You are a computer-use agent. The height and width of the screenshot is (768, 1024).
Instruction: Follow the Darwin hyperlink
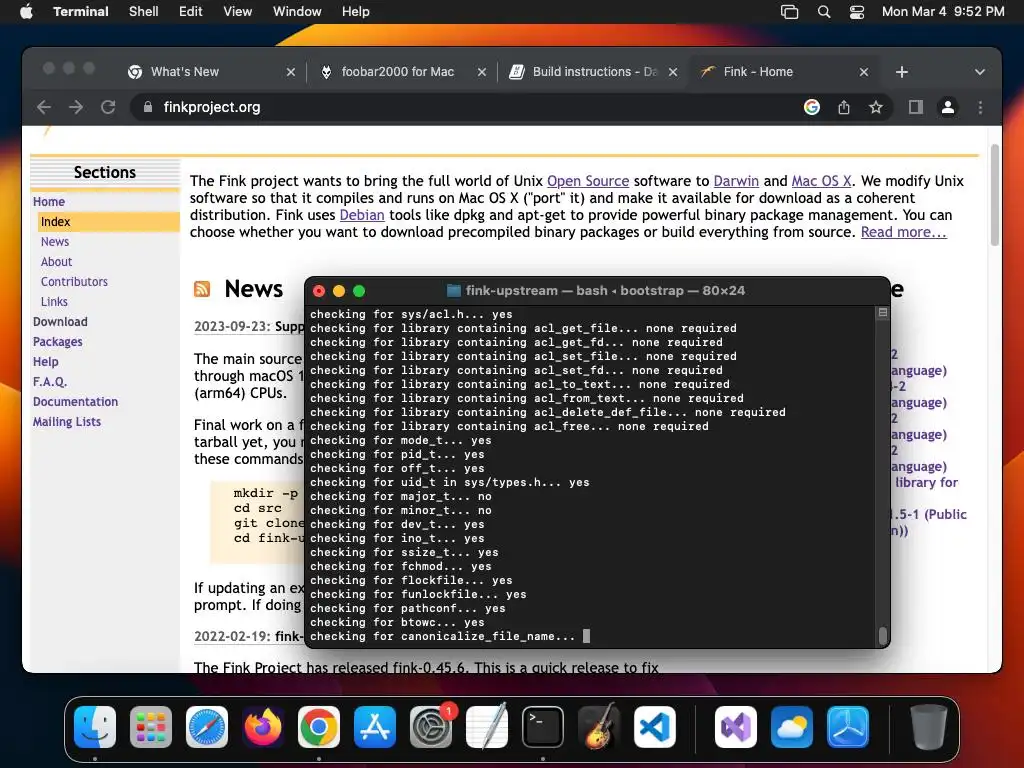(x=736, y=181)
